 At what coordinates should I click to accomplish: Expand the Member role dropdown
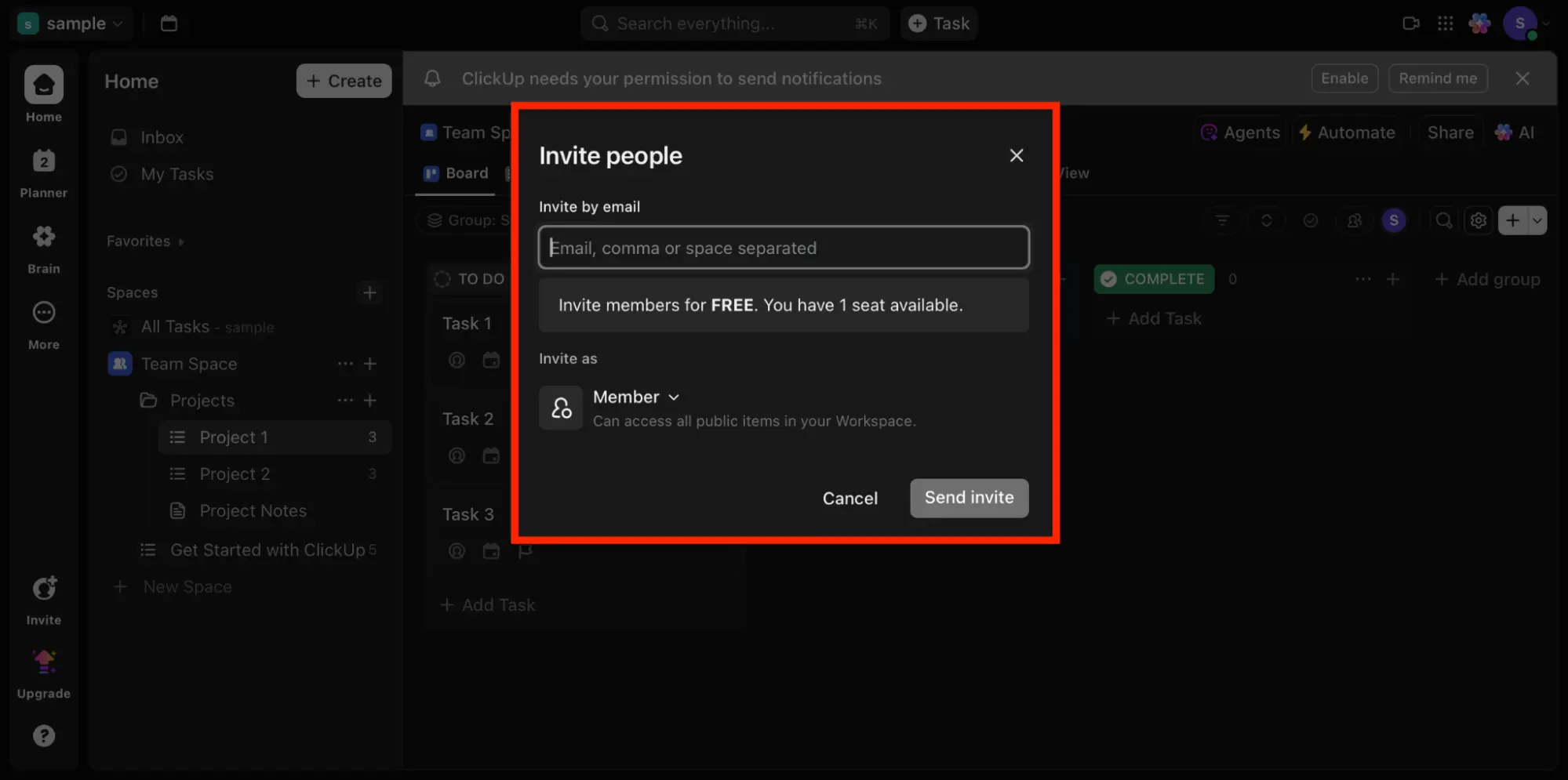point(636,397)
